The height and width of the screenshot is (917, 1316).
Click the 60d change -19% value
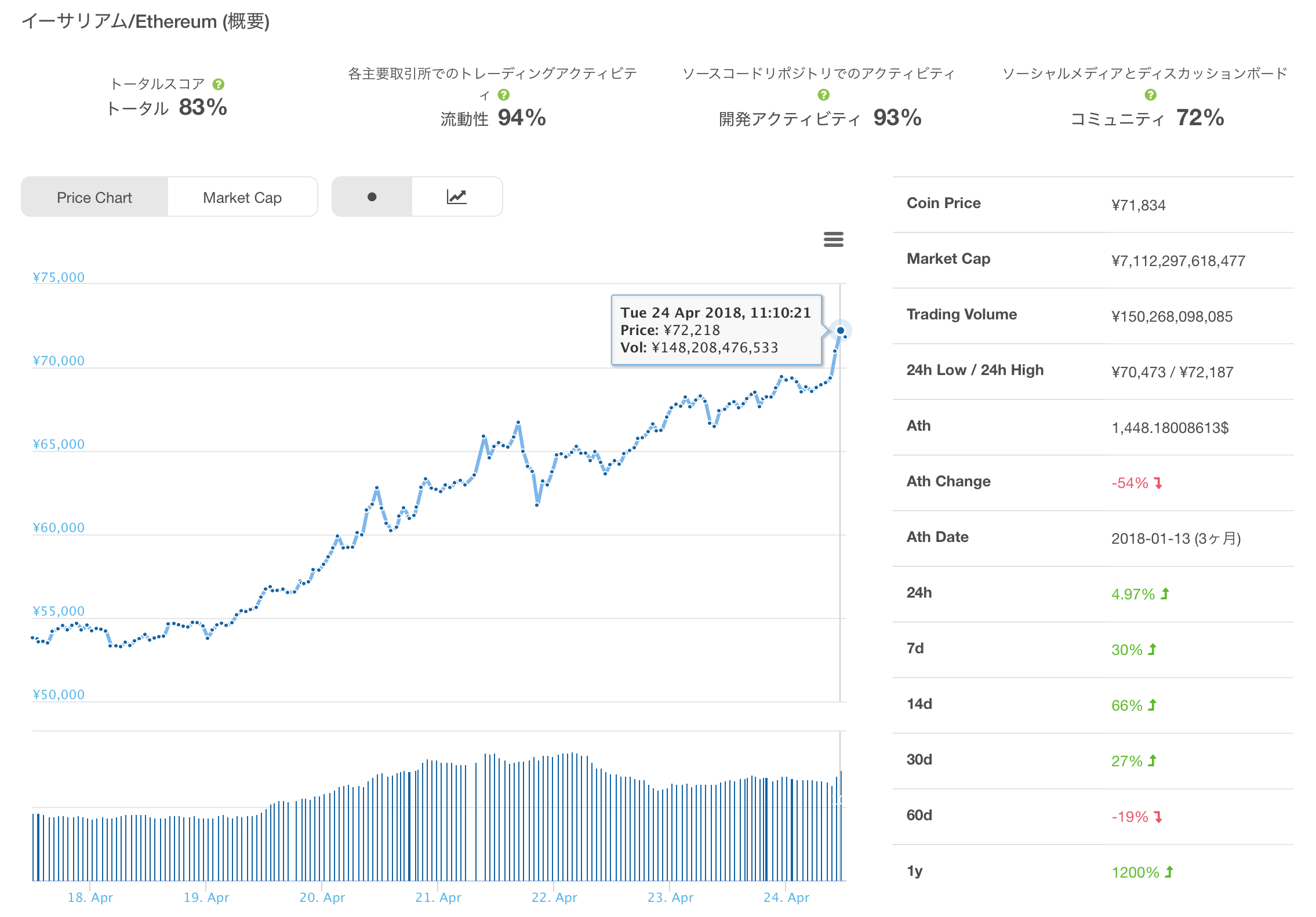(x=1137, y=817)
